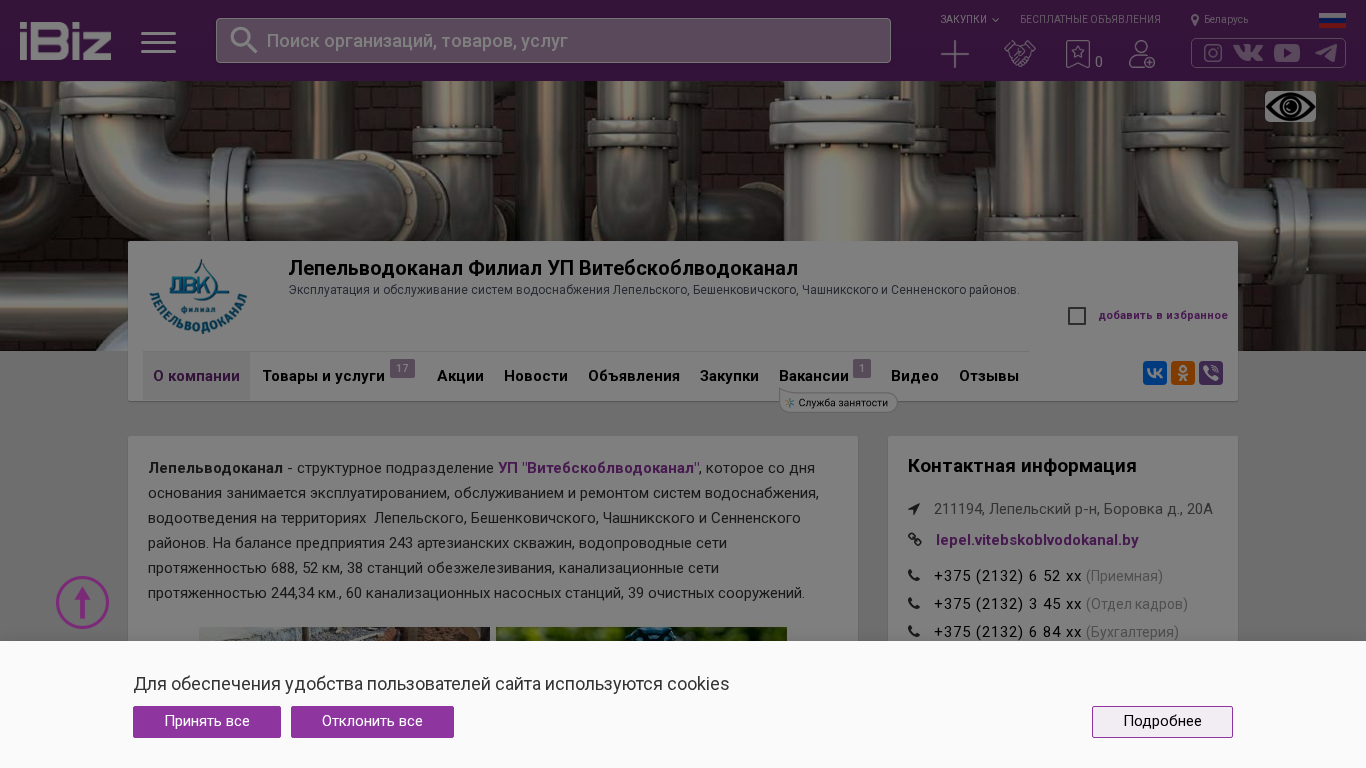Click the address location arrow icon
Screen dimensions: 1366x768
point(914,509)
